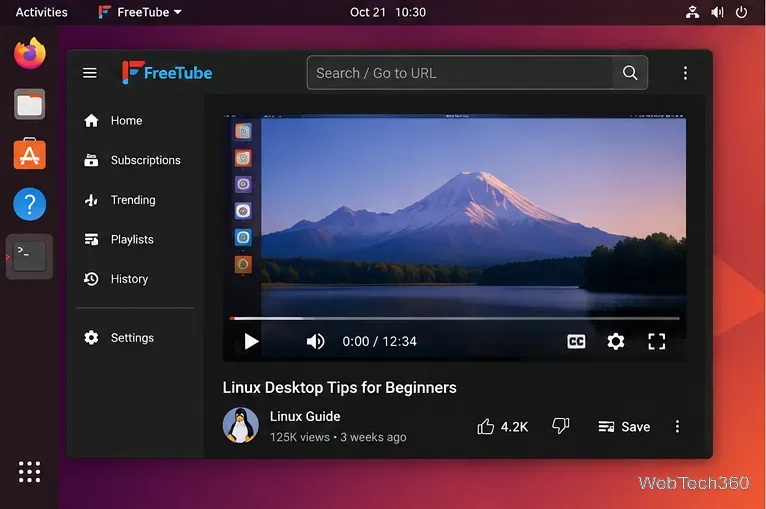Open the Linux Guide channel avatar

pyautogui.click(x=241, y=425)
